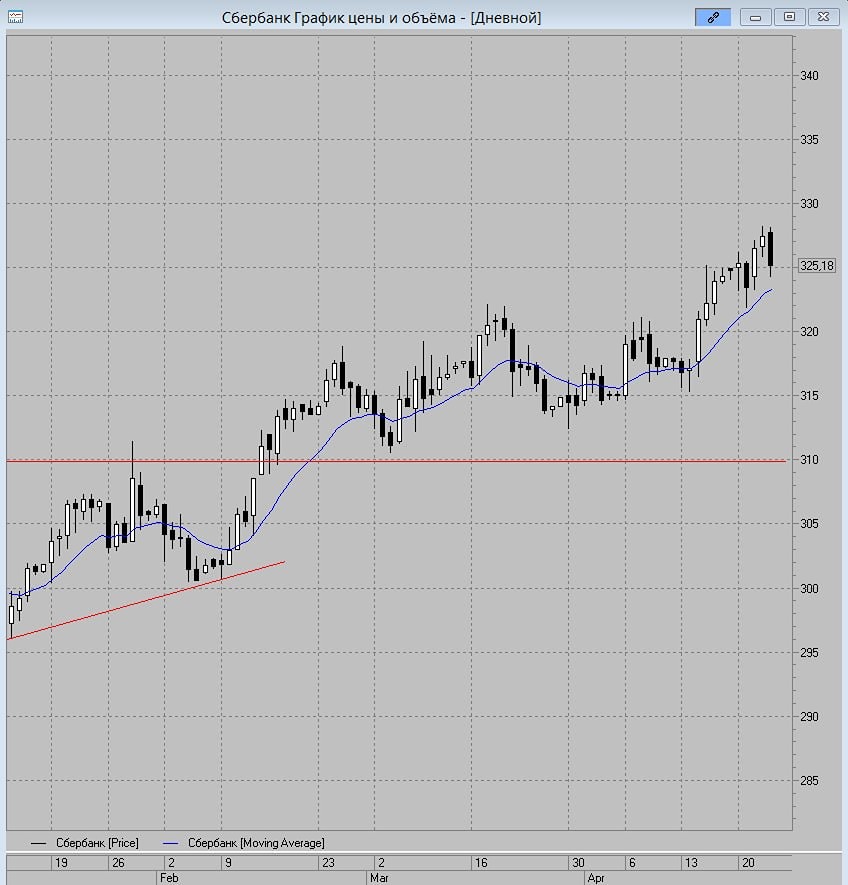The width and height of the screenshot is (848, 885).
Task: Select the Сбербанк [Moving Average] legend entry
Action: point(244,843)
